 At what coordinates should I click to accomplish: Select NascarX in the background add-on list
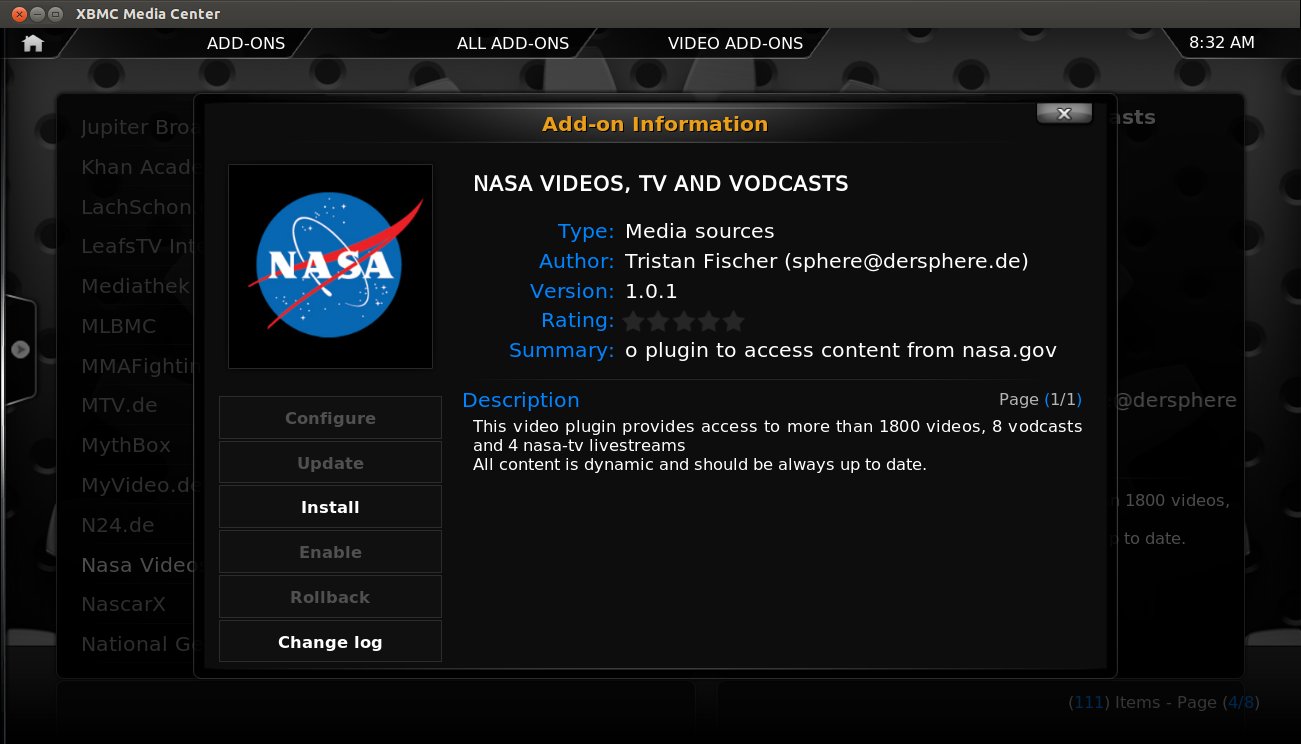click(x=123, y=605)
